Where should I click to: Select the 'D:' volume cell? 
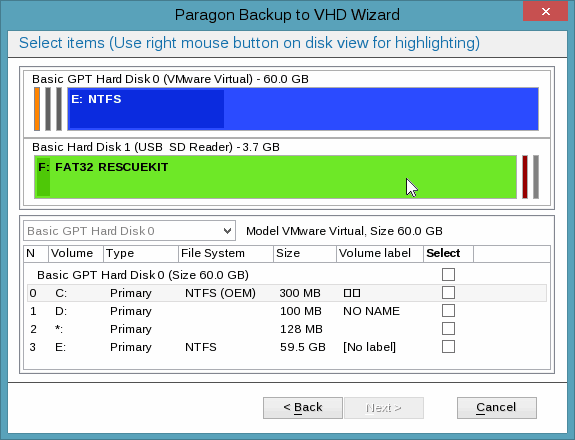(61, 311)
